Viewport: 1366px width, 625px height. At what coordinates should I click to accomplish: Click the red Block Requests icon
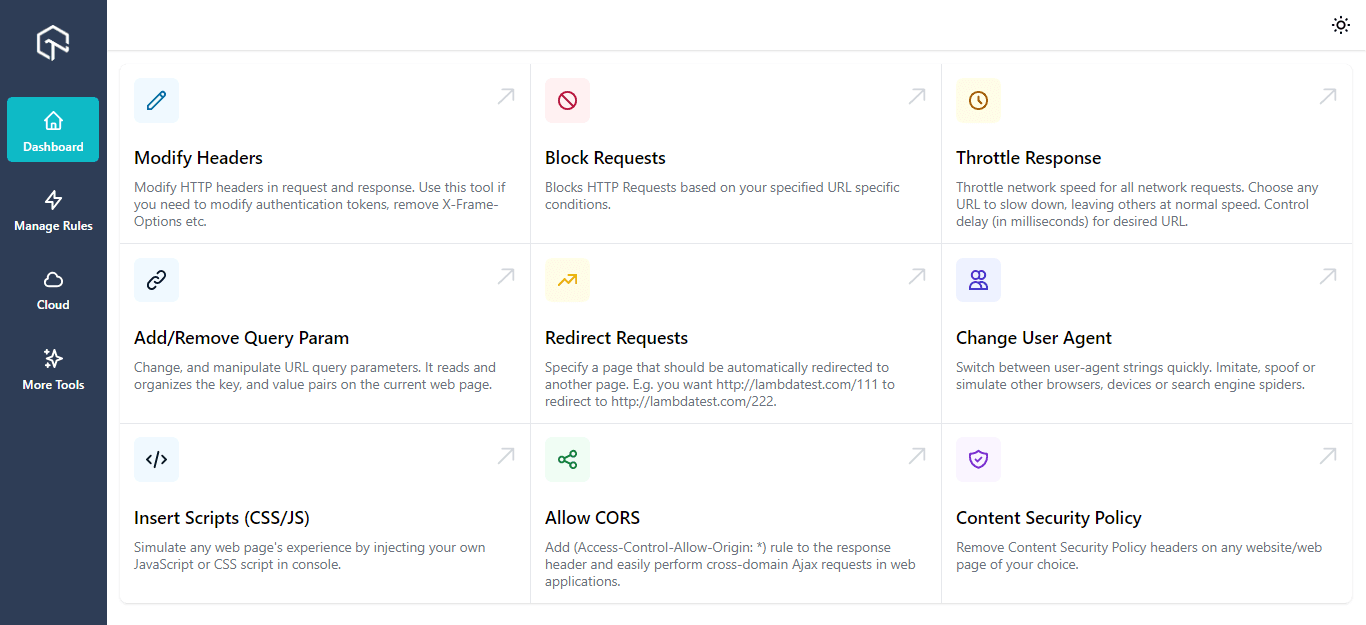[567, 100]
